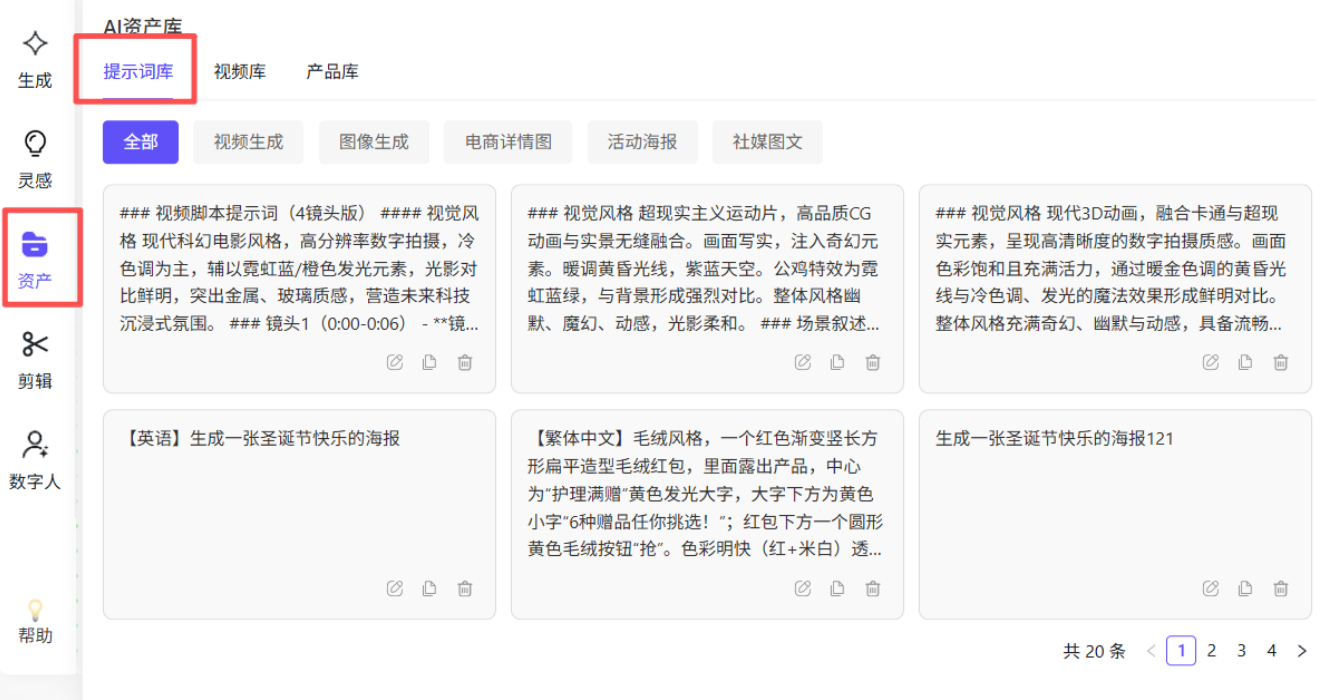Viewport: 1330px width, 700px height.
Task: Go to page 3 of results
Action: point(1241,651)
